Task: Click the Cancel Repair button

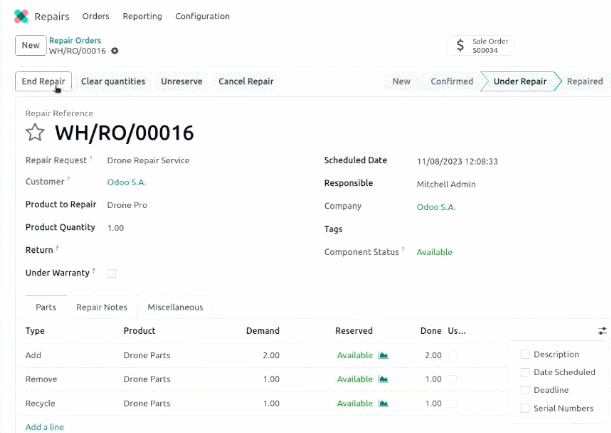Action: tap(246, 81)
